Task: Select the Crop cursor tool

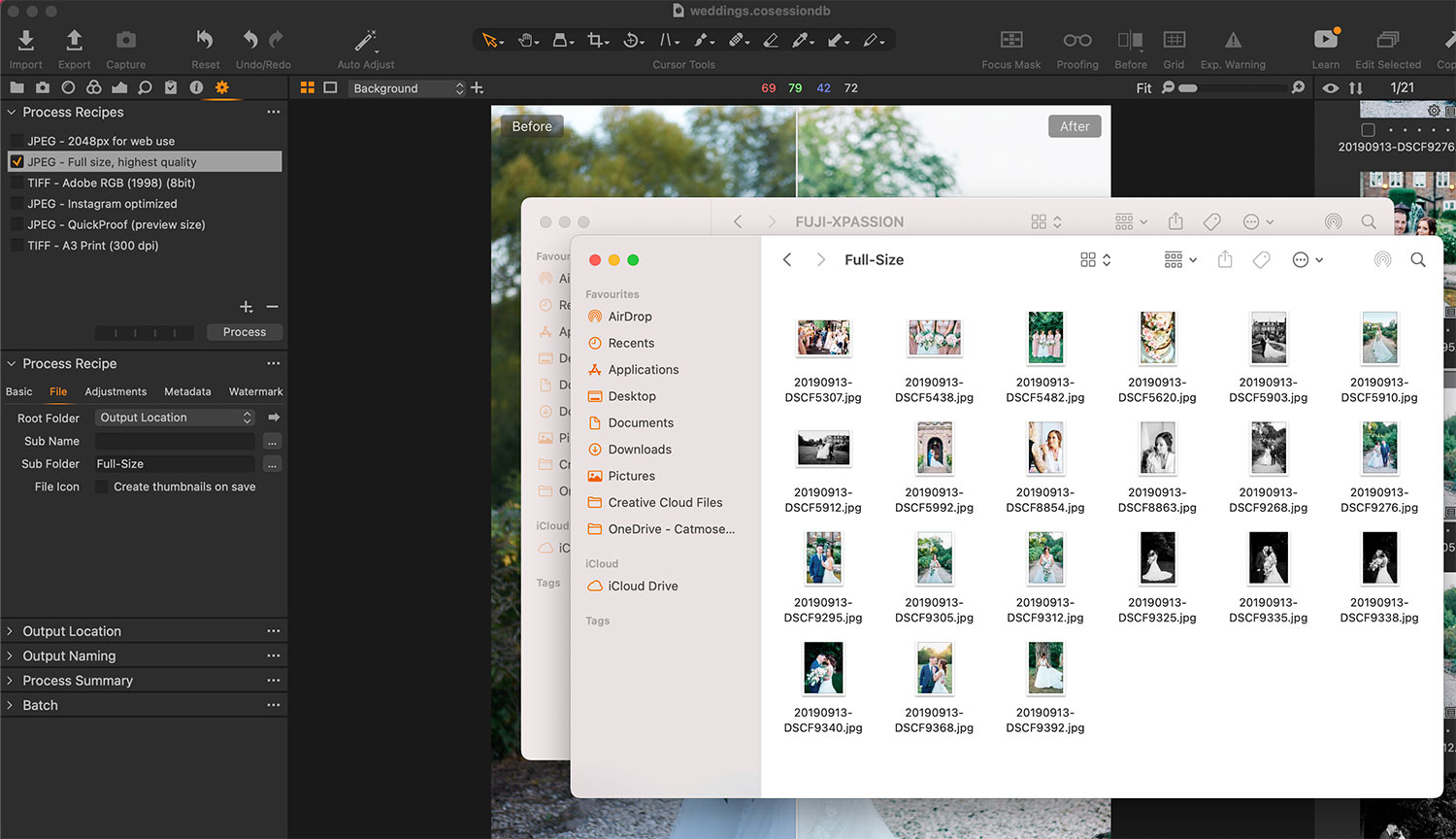Action: (x=597, y=40)
